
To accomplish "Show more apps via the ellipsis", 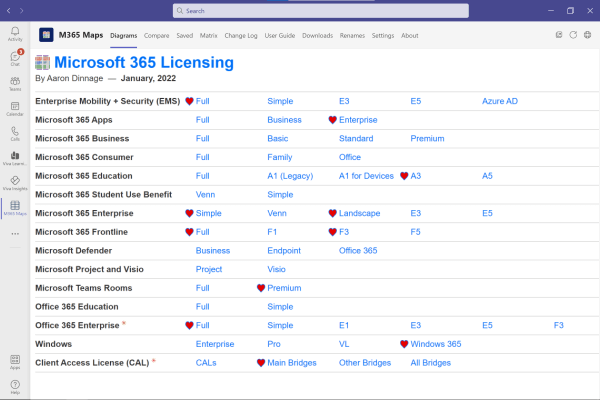I will (15, 233).
